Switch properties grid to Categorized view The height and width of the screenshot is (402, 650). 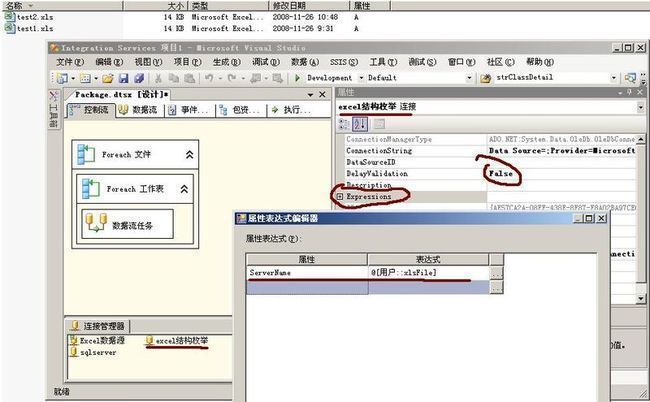pos(344,124)
